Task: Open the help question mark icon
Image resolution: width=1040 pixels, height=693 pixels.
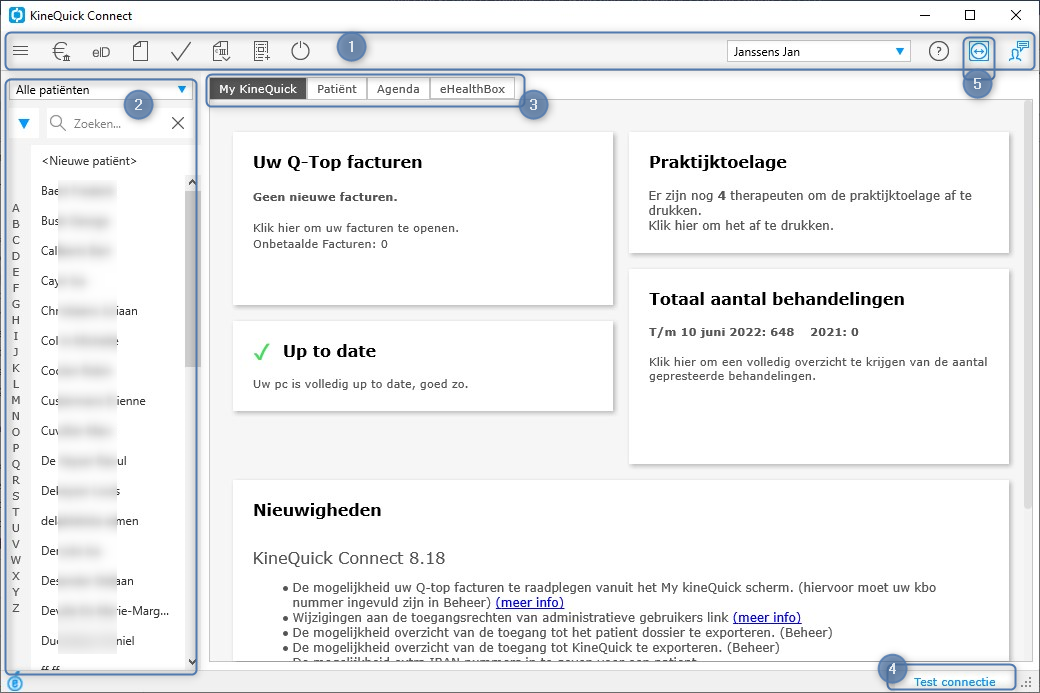Action: (x=939, y=51)
